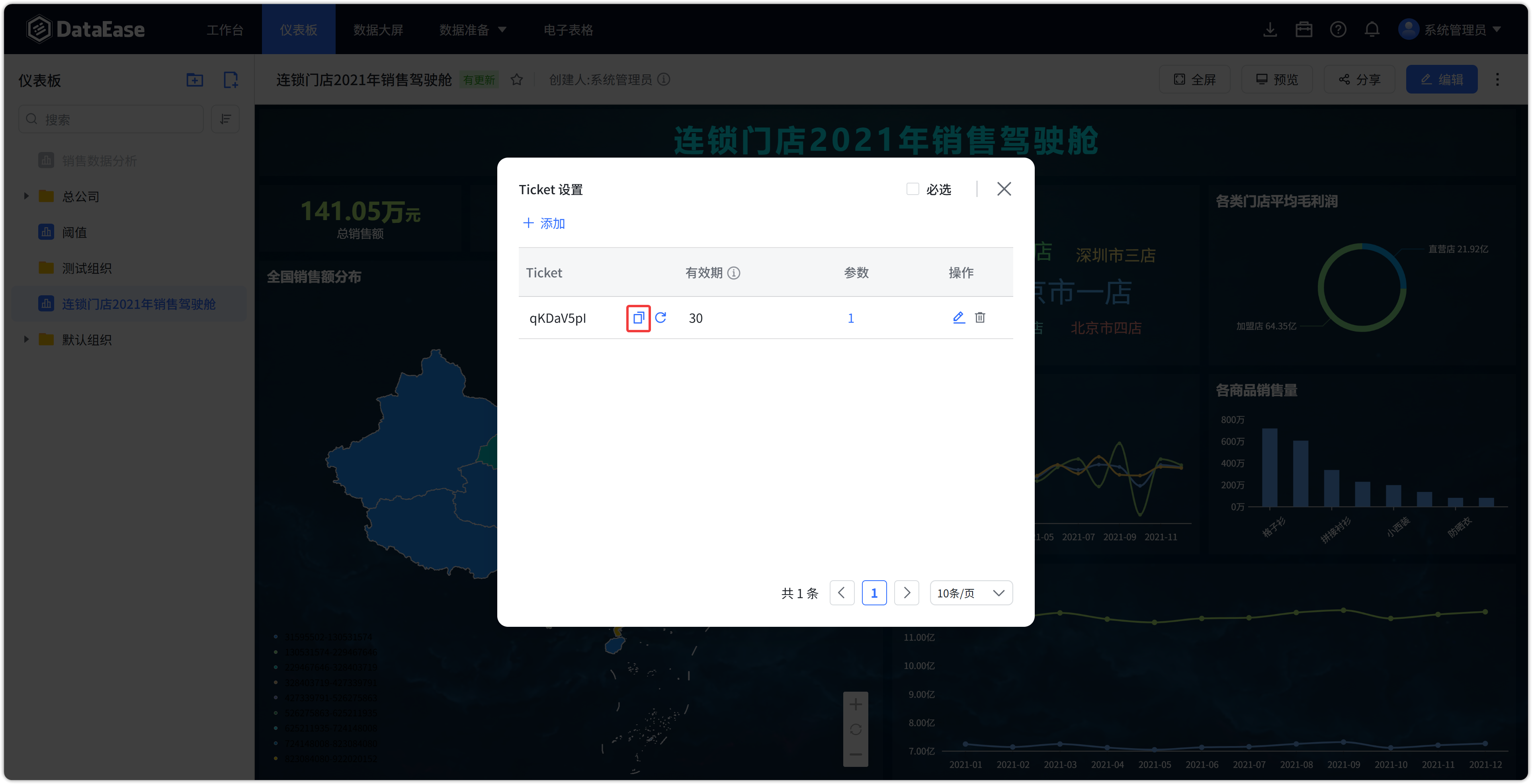The width and height of the screenshot is (1532, 784).
Task: Click the 全屏 fullscreen button
Action: coord(1195,80)
